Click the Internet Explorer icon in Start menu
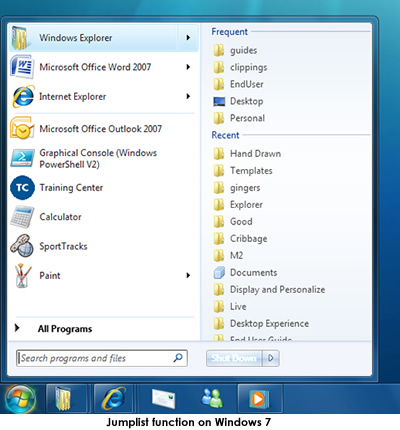 pos(23,96)
